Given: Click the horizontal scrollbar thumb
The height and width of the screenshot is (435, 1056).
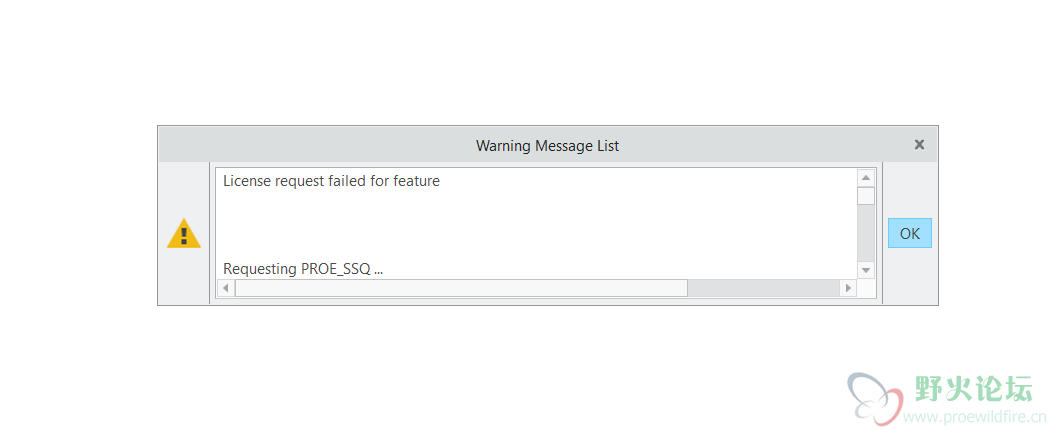Looking at the screenshot, I should [461, 288].
